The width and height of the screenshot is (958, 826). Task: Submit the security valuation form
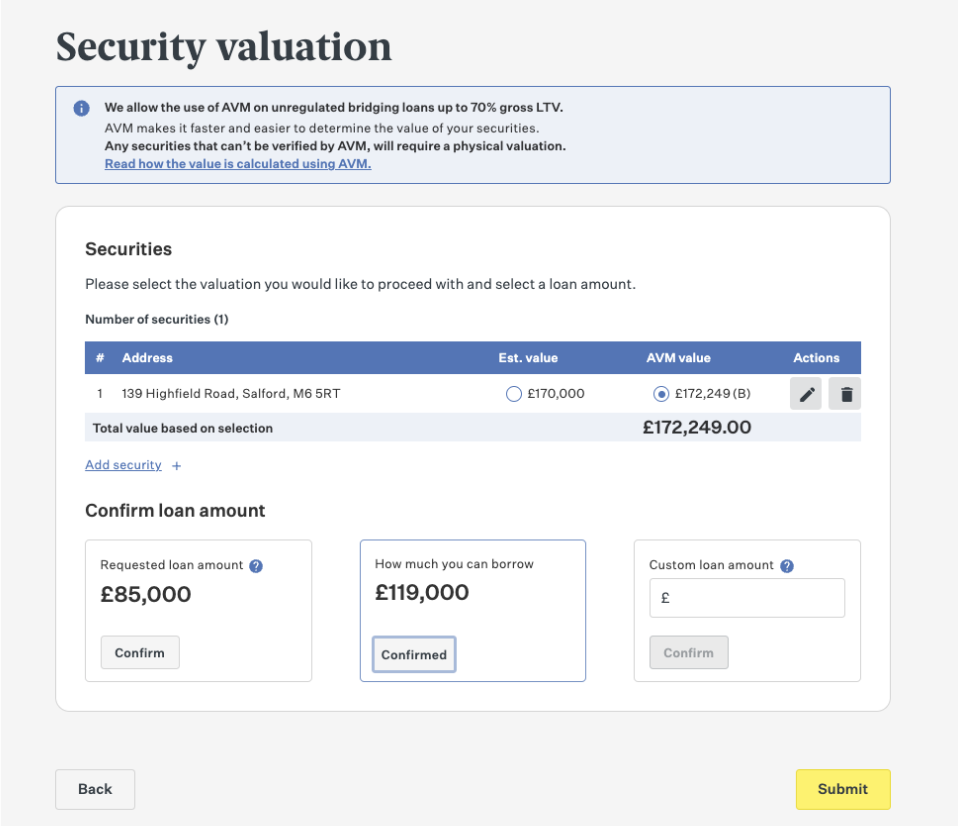(843, 789)
